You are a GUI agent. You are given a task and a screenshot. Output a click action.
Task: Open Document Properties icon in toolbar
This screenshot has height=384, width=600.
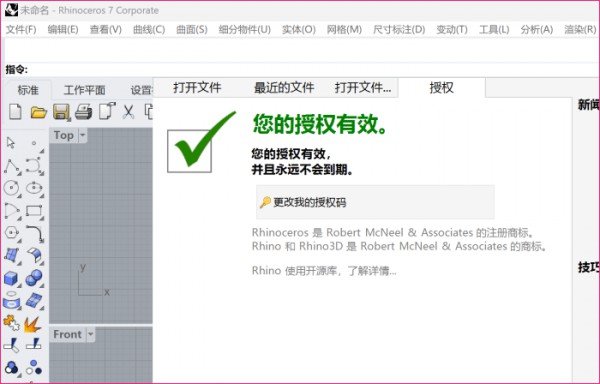pos(107,111)
